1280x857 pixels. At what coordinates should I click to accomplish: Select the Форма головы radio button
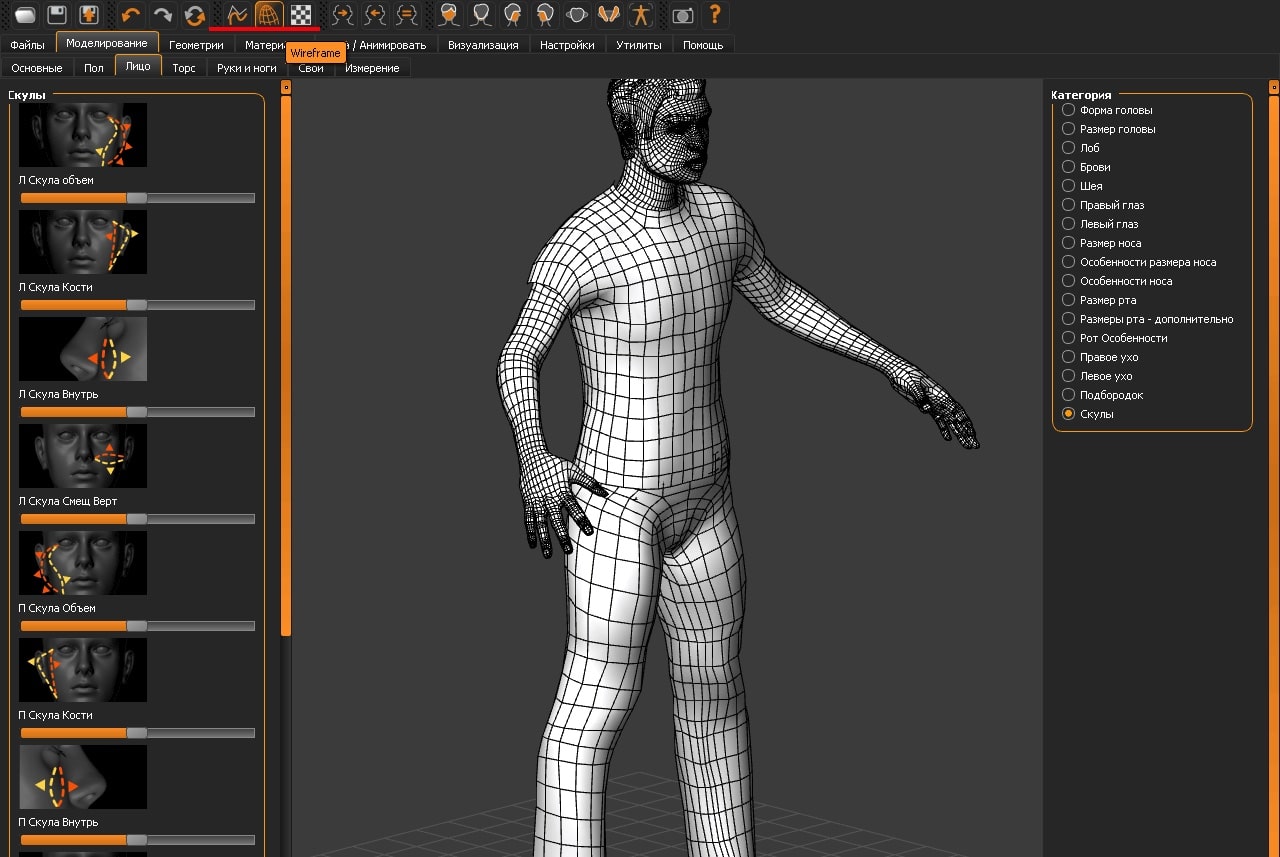1069,110
